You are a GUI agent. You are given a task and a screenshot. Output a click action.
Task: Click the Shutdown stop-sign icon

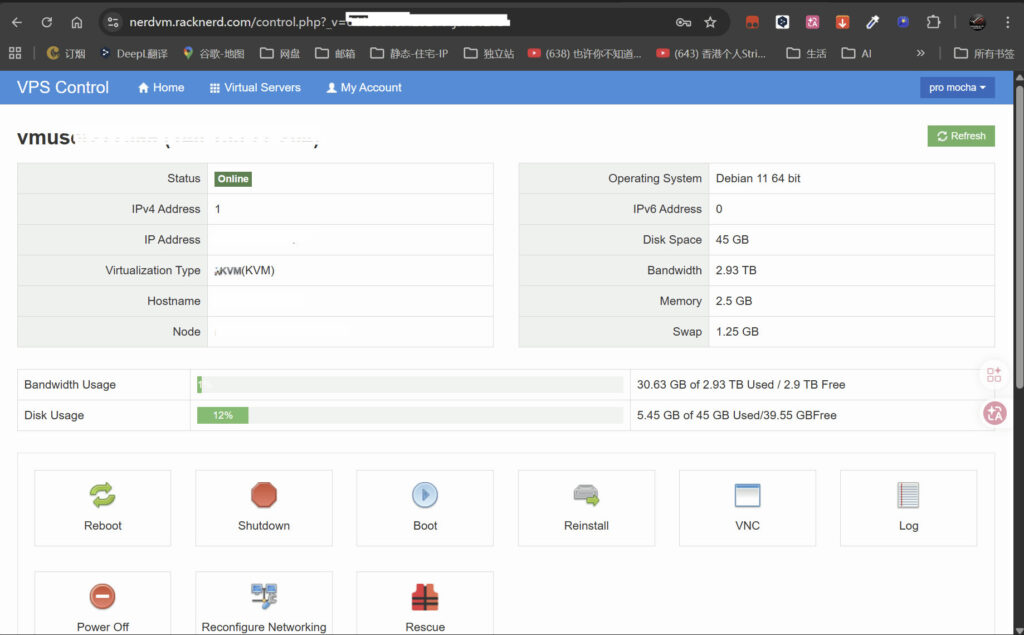[x=264, y=495]
